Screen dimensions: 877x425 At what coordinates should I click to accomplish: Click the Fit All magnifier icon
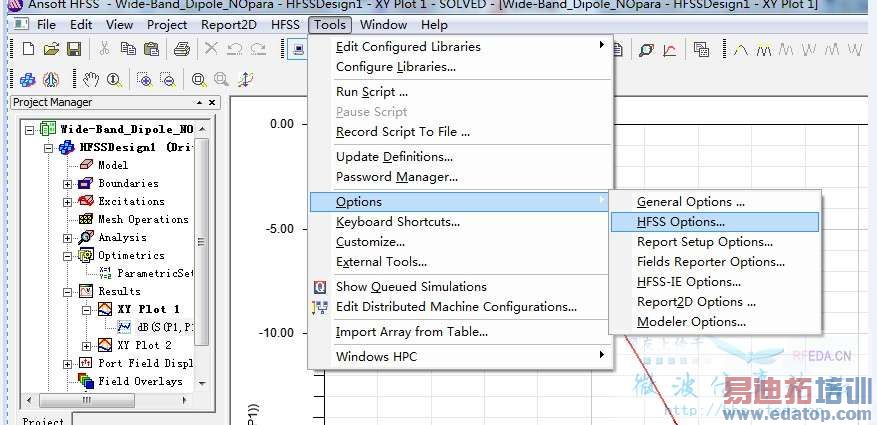199,80
